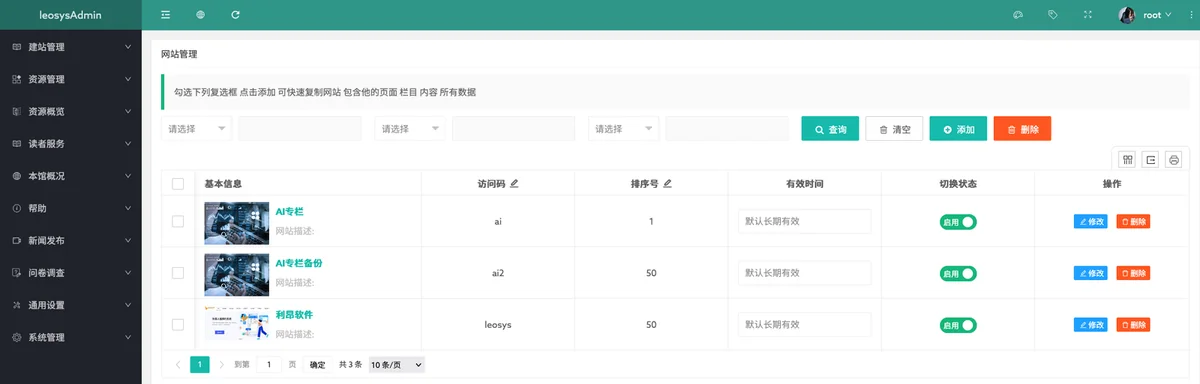Check the checkbox for 利昂软件 row

point(178,324)
